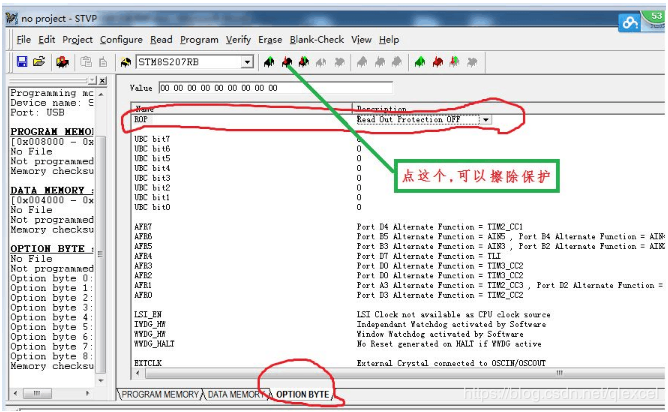Image resolution: width=668 pixels, height=412 pixels.
Task: Click the green 53 badge in title bar
Action: tap(656, 19)
